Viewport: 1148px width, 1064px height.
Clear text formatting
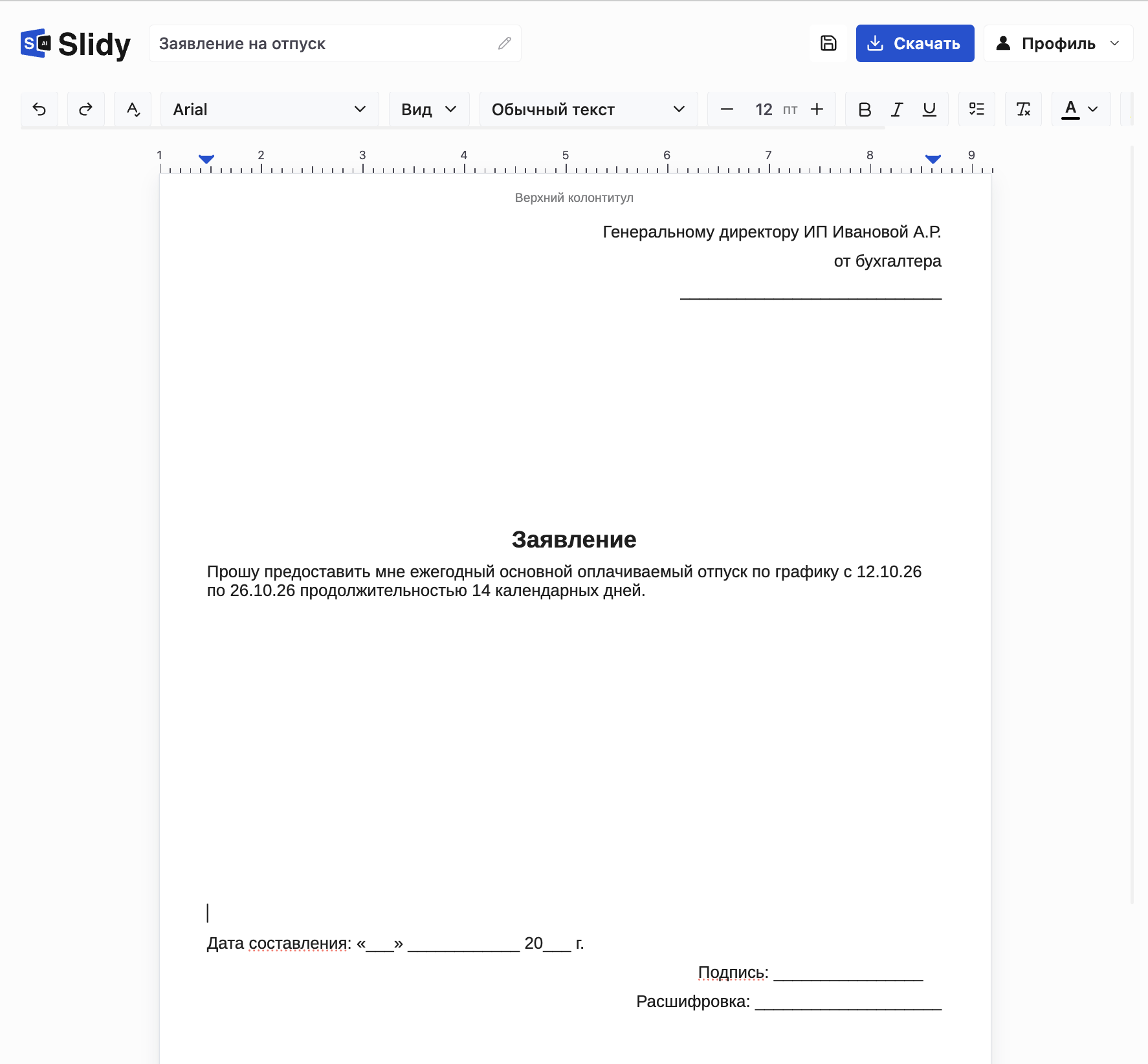1023,109
